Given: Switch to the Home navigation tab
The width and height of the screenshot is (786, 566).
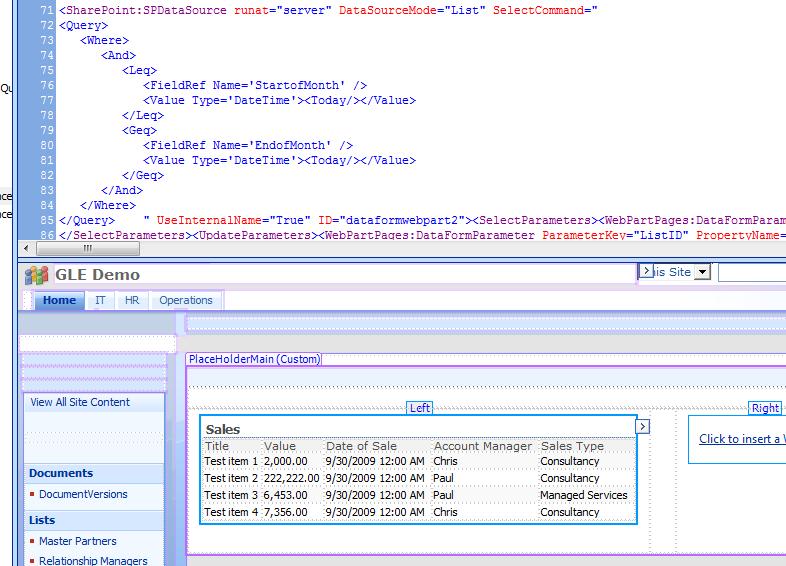Looking at the screenshot, I should click(59, 300).
